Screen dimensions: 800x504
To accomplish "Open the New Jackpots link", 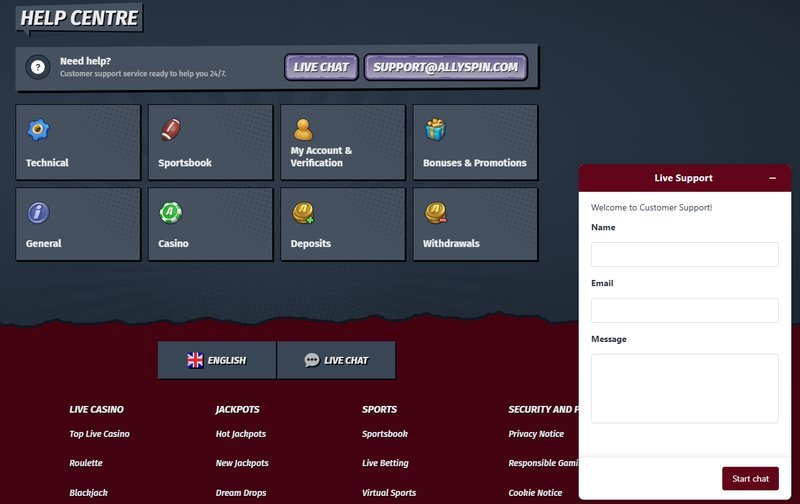I will click(x=242, y=463).
